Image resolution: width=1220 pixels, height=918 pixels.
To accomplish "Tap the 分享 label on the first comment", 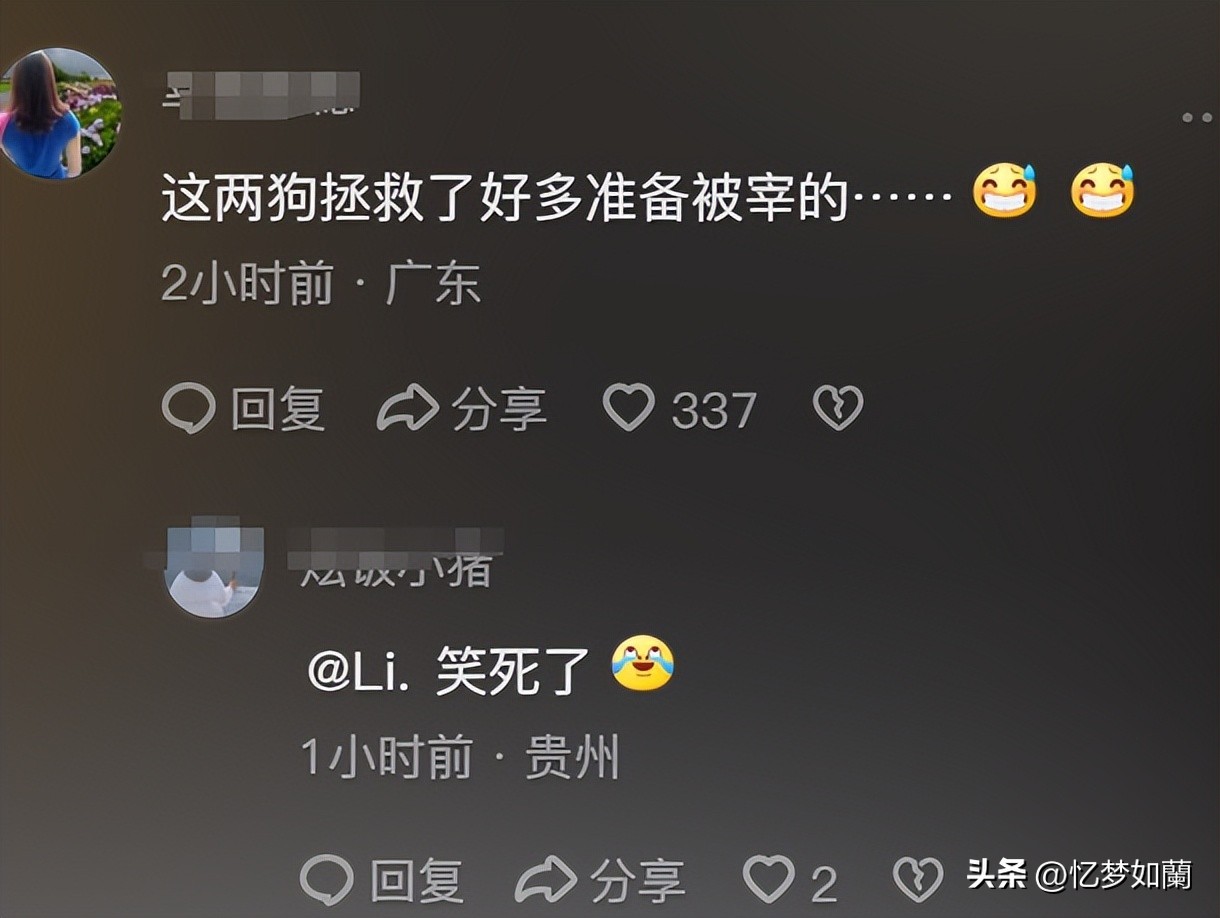I will 499,409.
